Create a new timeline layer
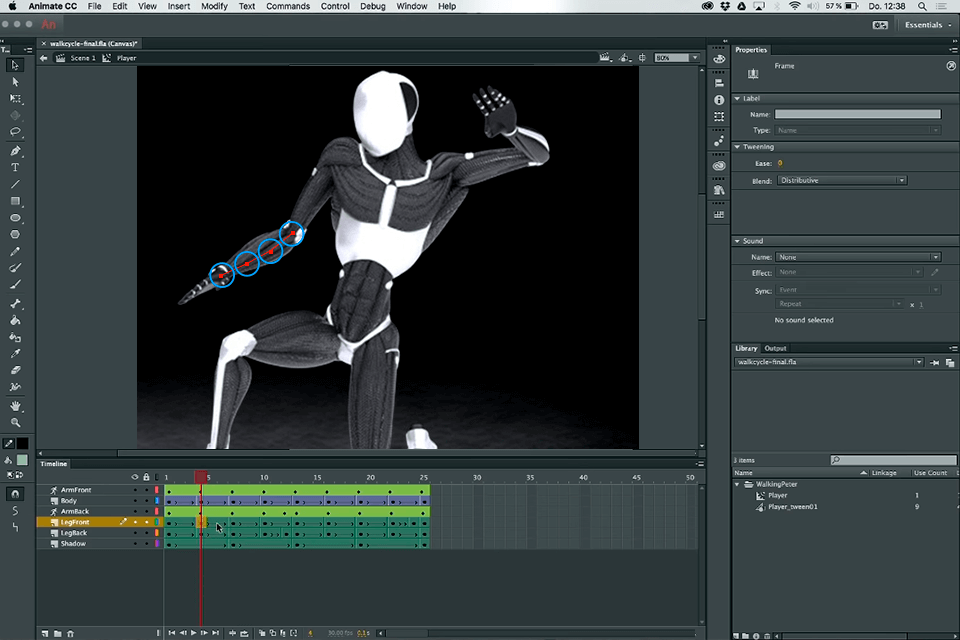This screenshot has width=960, height=640. tap(44, 632)
